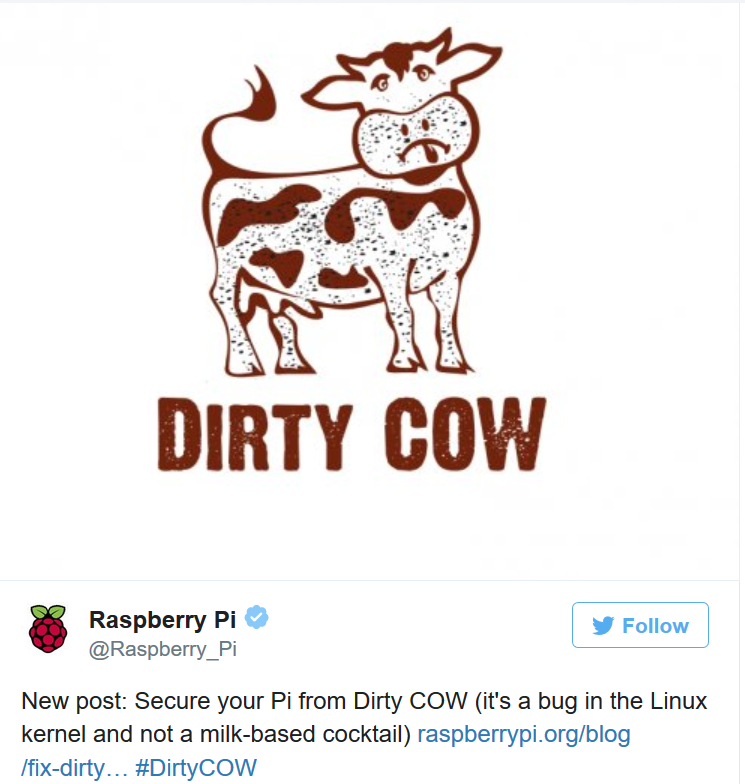This screenshot has width=745, height=784.
Task: Click the "milk-based cocktail" tweet text
Action: 305,734
